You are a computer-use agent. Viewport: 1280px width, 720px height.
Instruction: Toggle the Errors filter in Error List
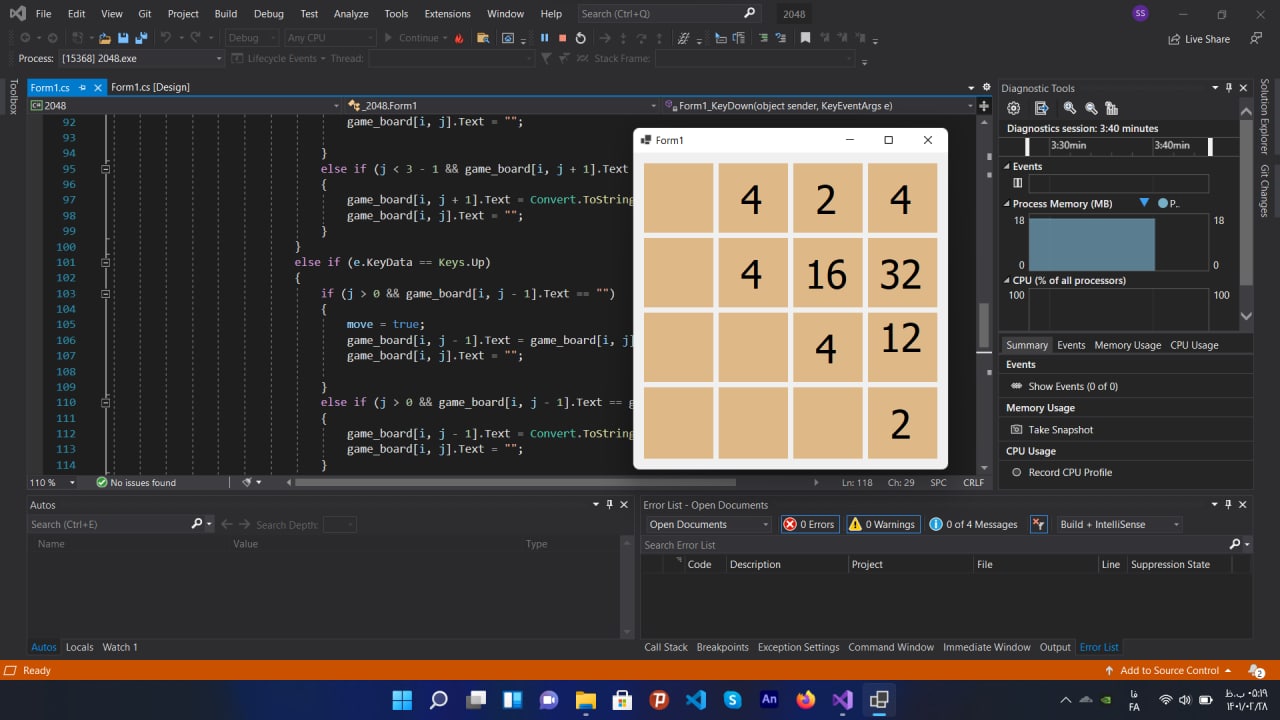(x=809, y=524)
